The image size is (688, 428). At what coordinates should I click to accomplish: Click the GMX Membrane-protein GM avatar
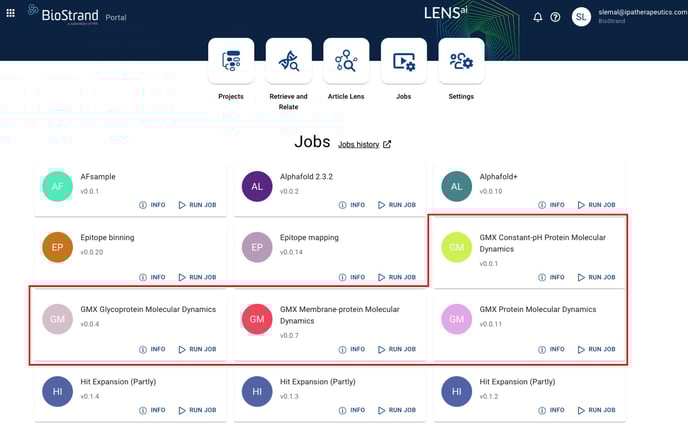[x=257, y=319]
